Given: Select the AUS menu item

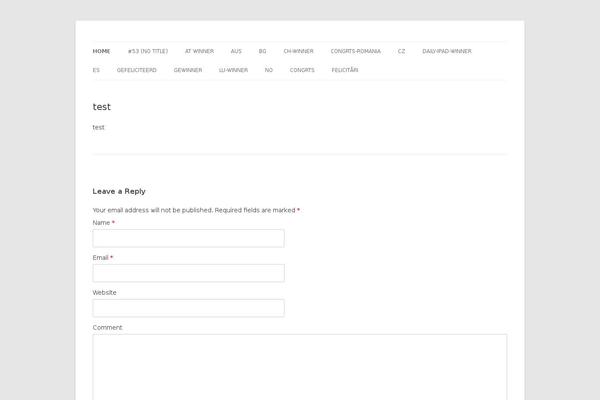Looking at the screenshot, I should [x=236, y=51].
